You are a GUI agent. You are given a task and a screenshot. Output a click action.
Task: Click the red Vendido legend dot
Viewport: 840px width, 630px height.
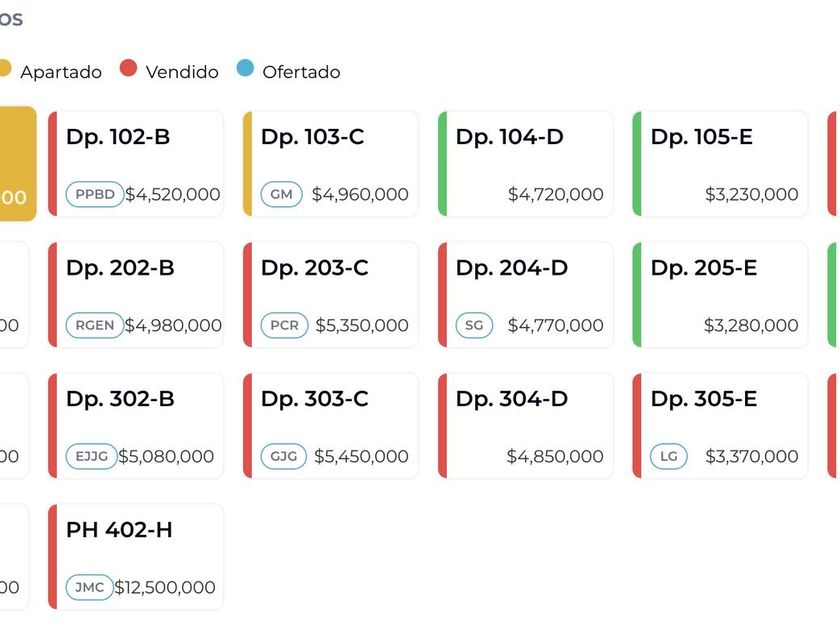point(128,69)
